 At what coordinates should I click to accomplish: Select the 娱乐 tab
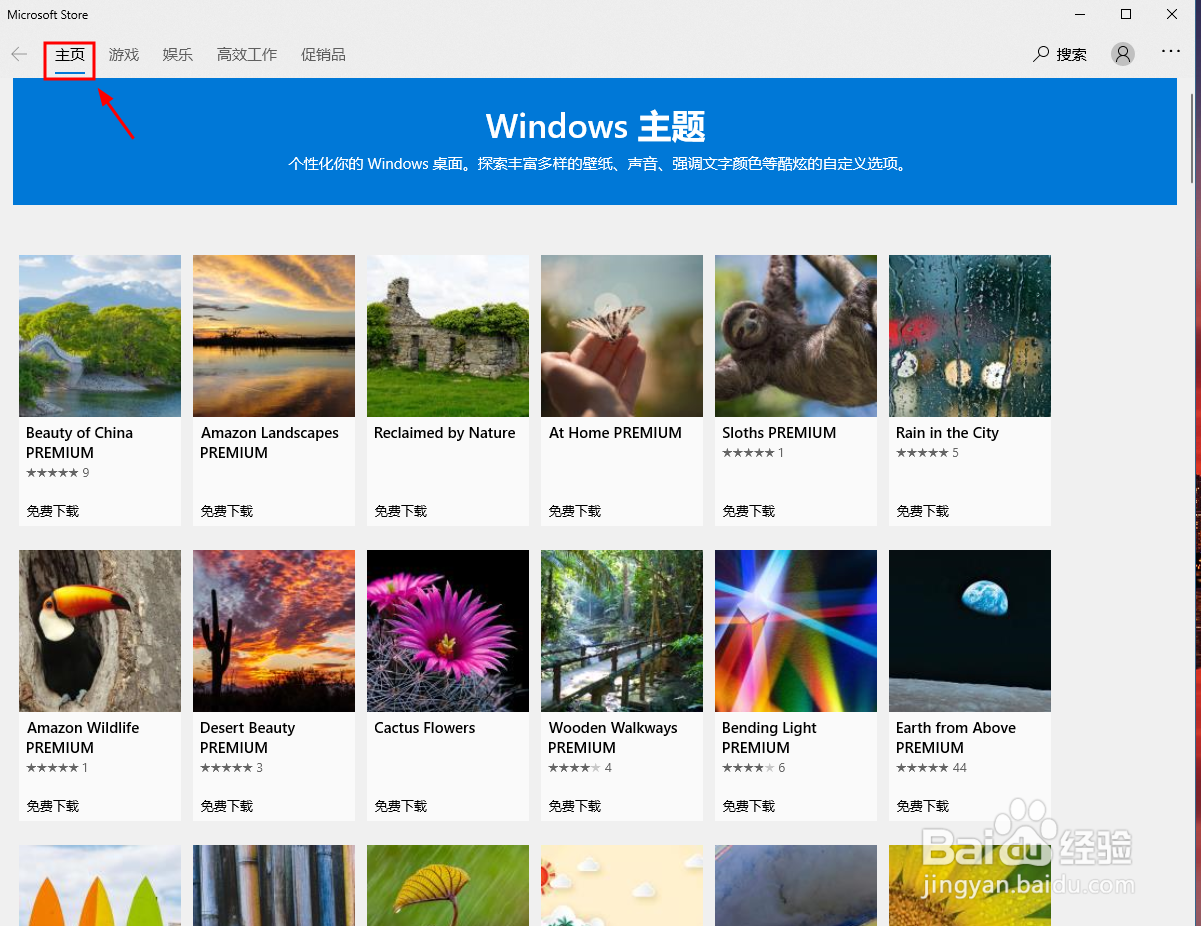[x=177, y=54]
